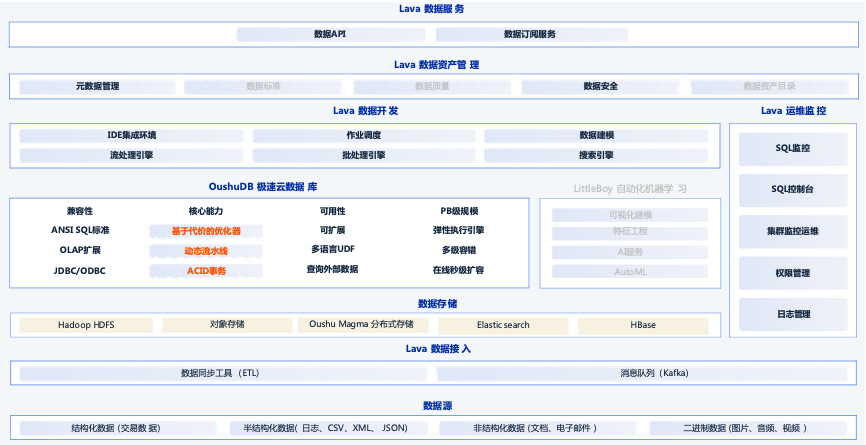Image resolution: width=866 pixels, height=445 pixels.
Task: Select 二进制数据 (图片、音频、视频) box
Action: click(x=748, y=428)
